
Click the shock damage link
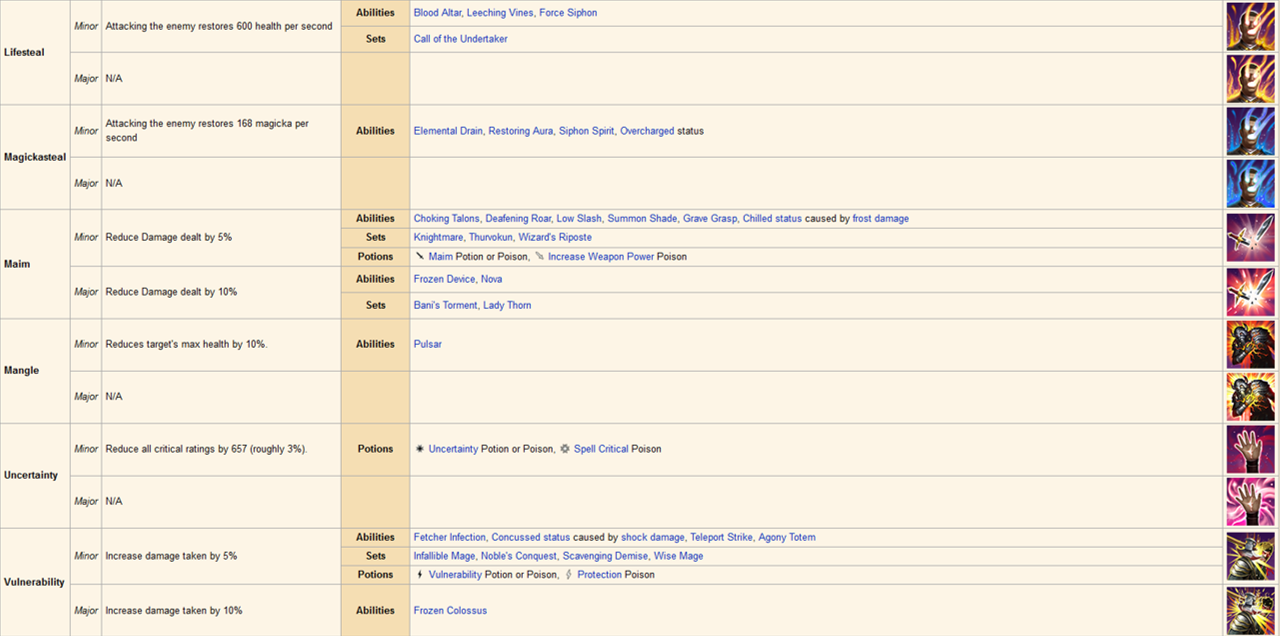point(653,537)
